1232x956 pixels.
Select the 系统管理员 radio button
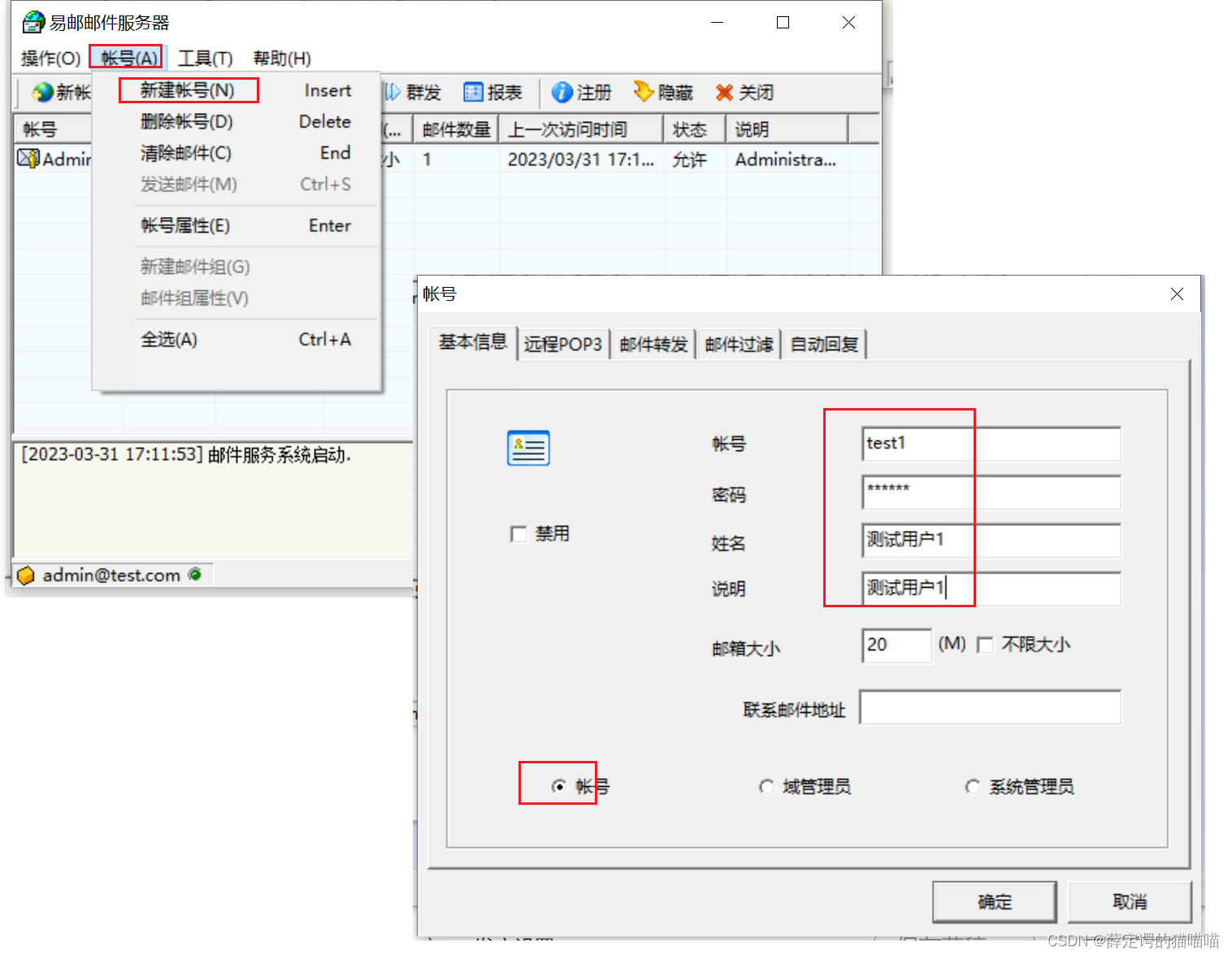click(x=973, y=786)
